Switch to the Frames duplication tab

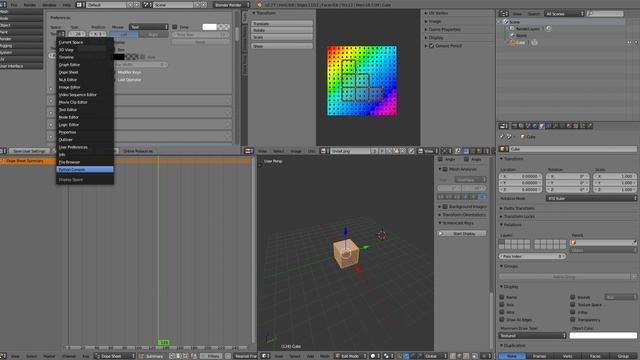click(539, 356)
